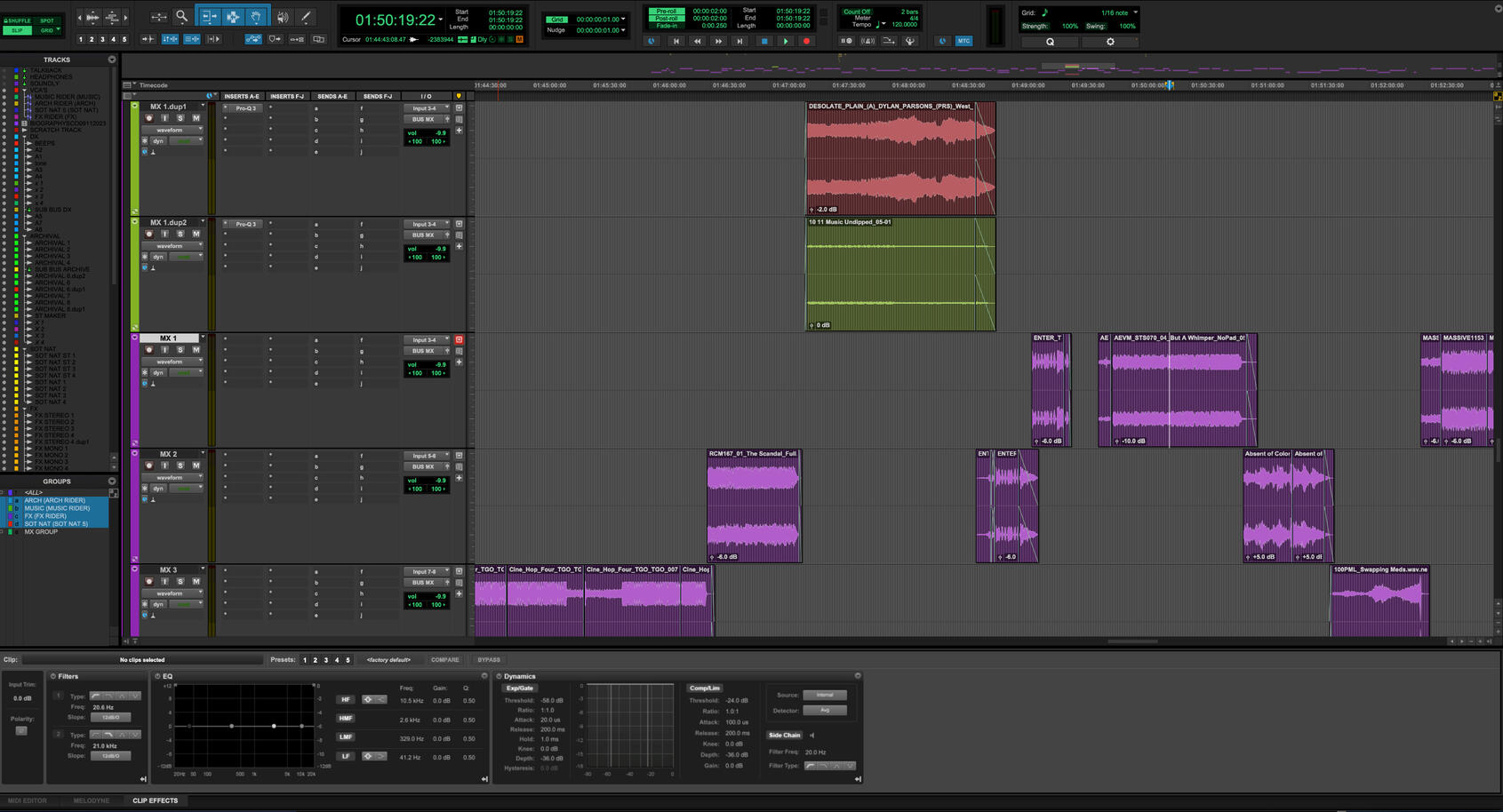Open the Melodyne tab
Screen dimensions: 1503x812
pos(92,800)
